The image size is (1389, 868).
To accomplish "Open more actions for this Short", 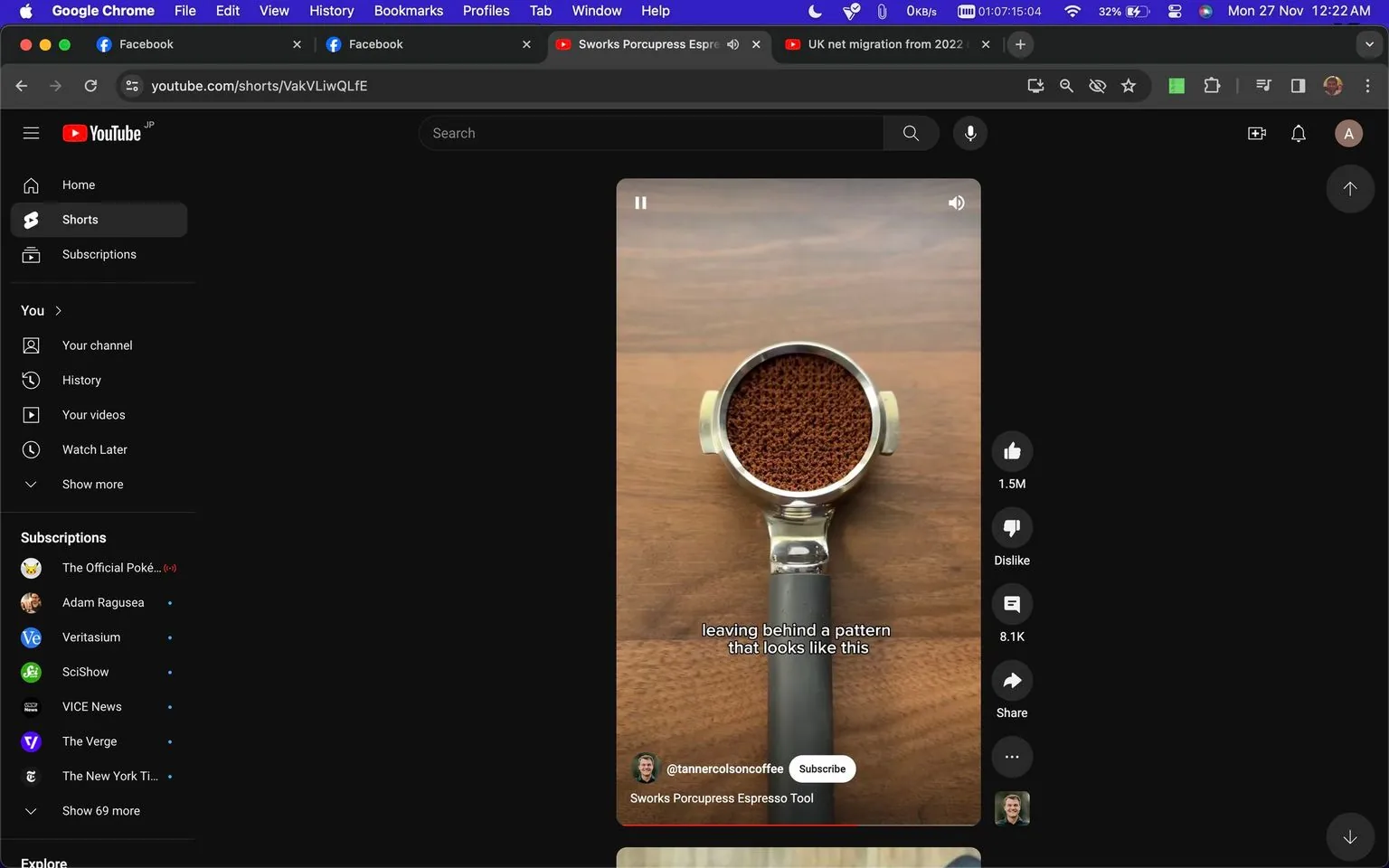I will coord(1011,757).
